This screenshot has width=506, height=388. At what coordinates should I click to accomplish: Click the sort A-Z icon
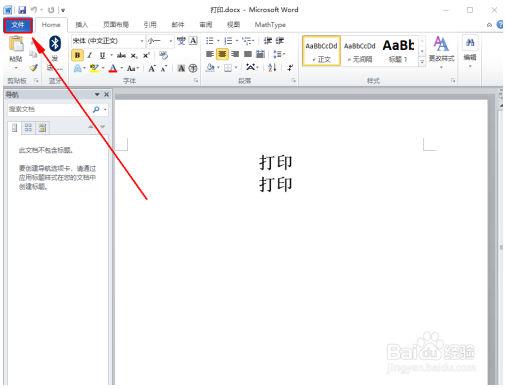coord(272,68)
